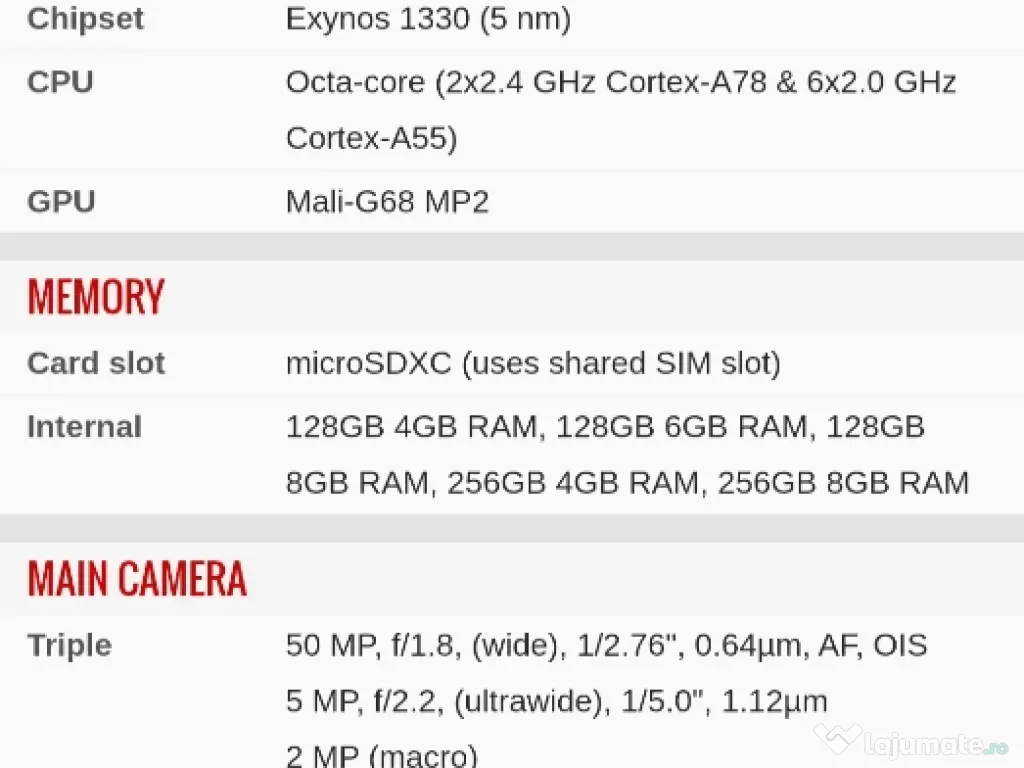
Task: Click the CPU spec label
Action: (60, 82)
